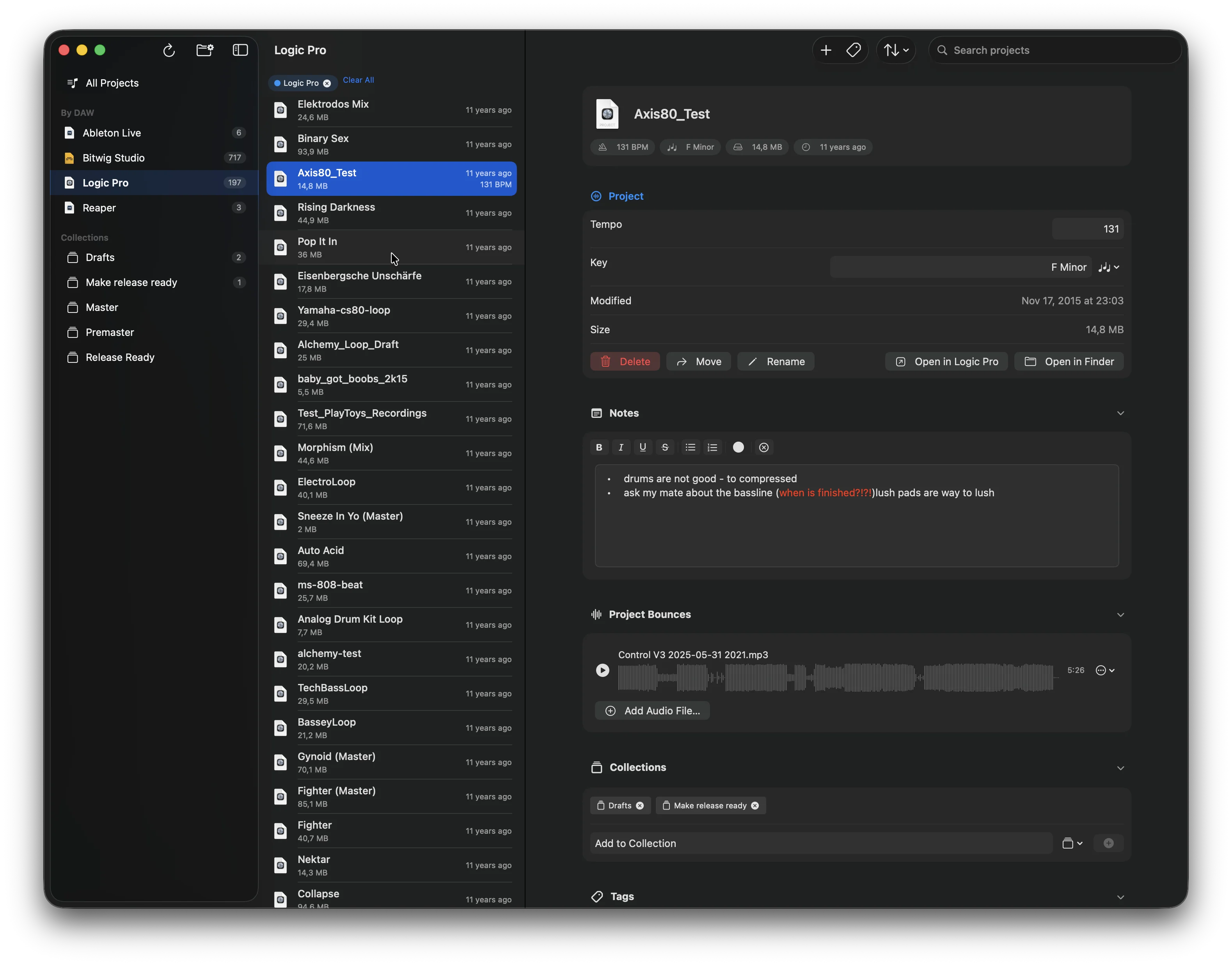Select the Rising Darkness project
Screen dimensions: 1232x966
coord(391,213)
